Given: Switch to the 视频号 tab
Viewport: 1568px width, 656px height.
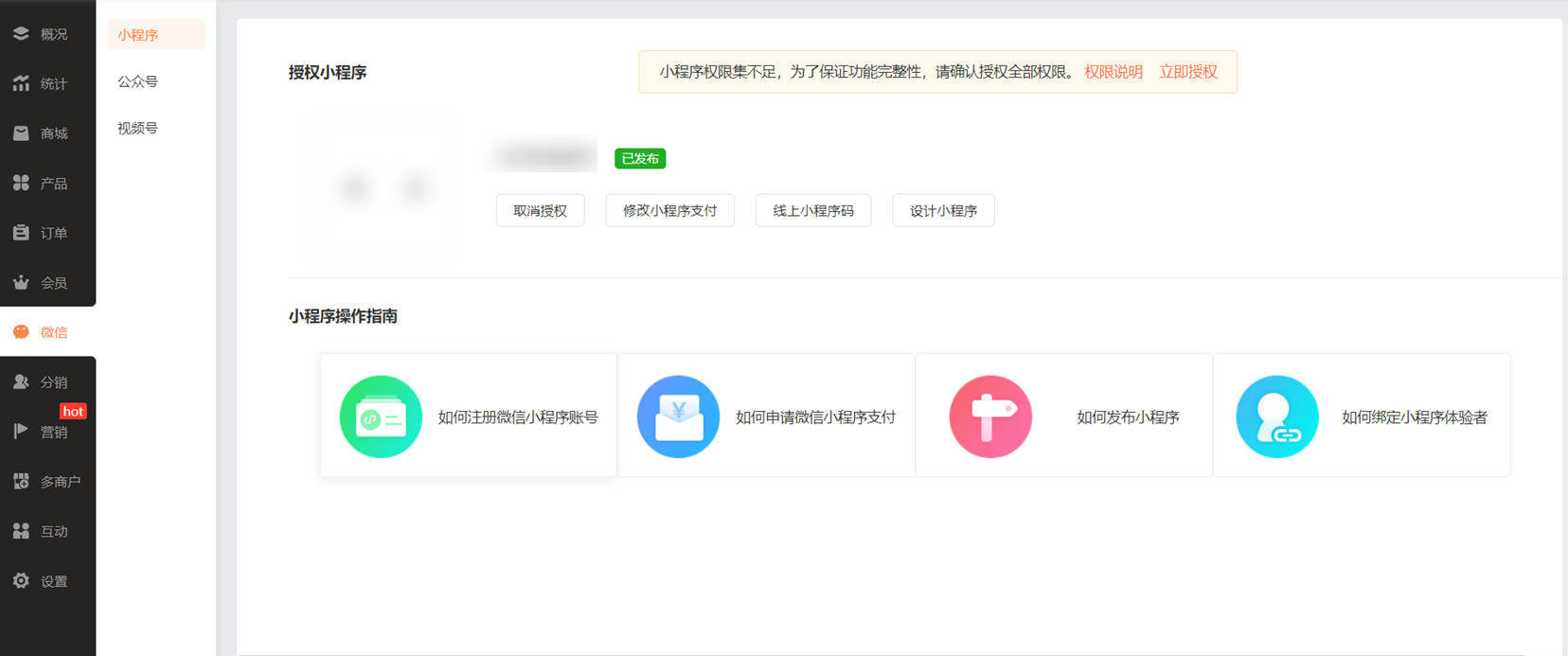Looking at the screenshot, I should click(x=137, y=128).
